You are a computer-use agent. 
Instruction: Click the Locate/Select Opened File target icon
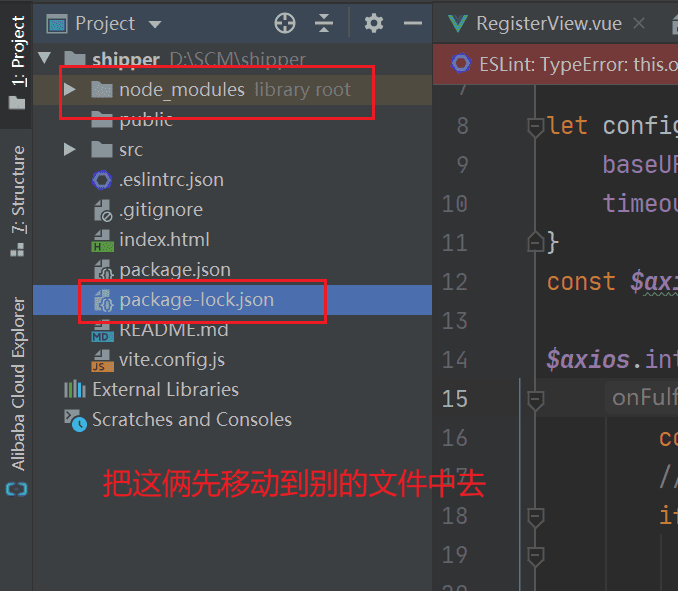pos(285,23)
